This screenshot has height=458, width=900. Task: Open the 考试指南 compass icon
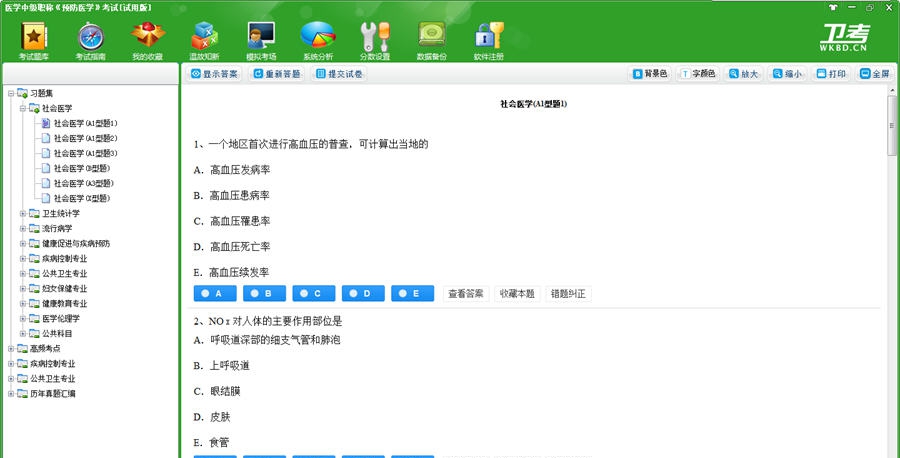pos(91,40)
